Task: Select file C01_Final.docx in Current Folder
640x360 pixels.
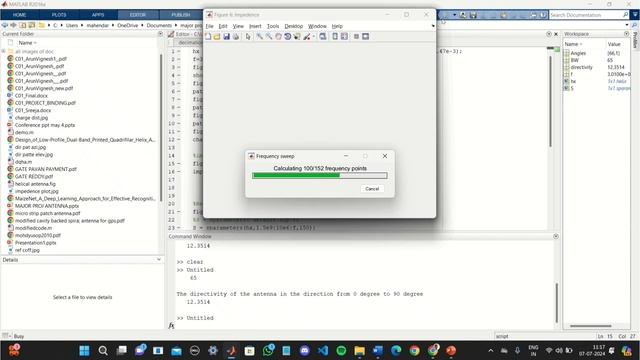Action: pyautogui.click(x=31, y=96)
